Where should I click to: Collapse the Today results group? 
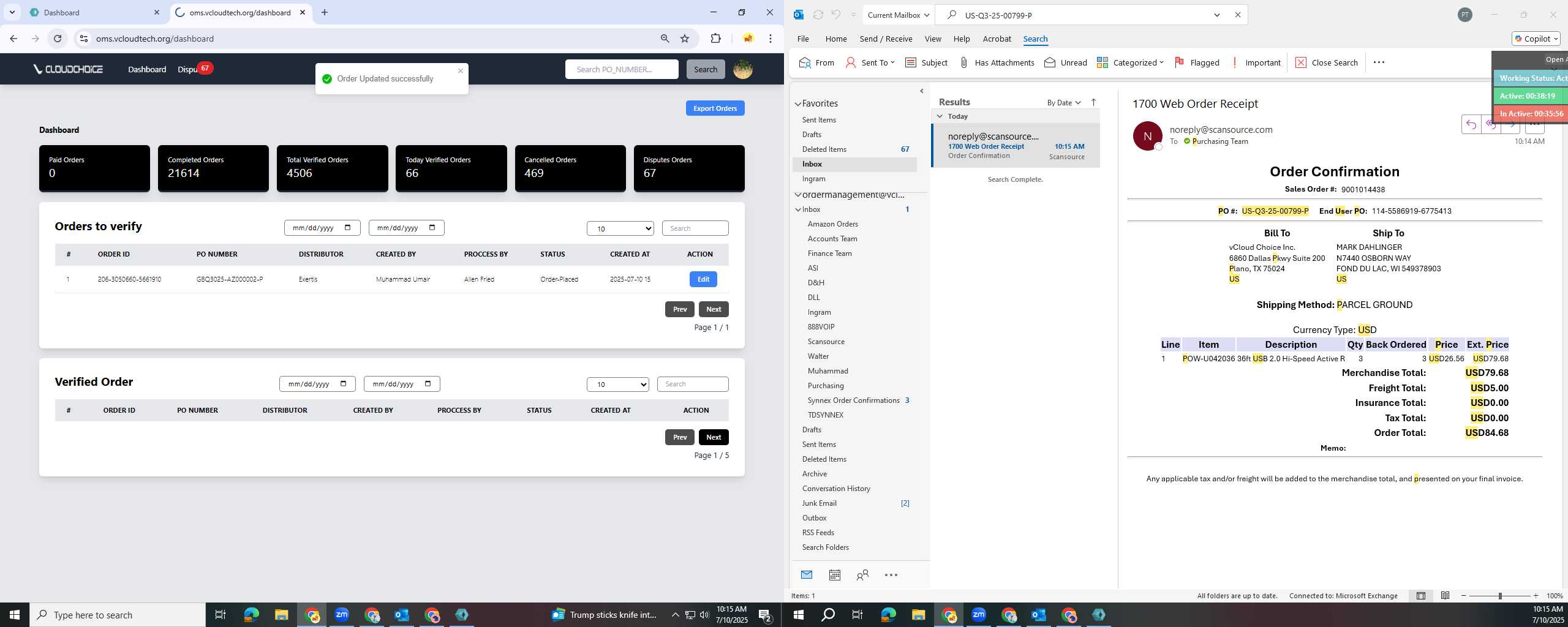point(940,116)
